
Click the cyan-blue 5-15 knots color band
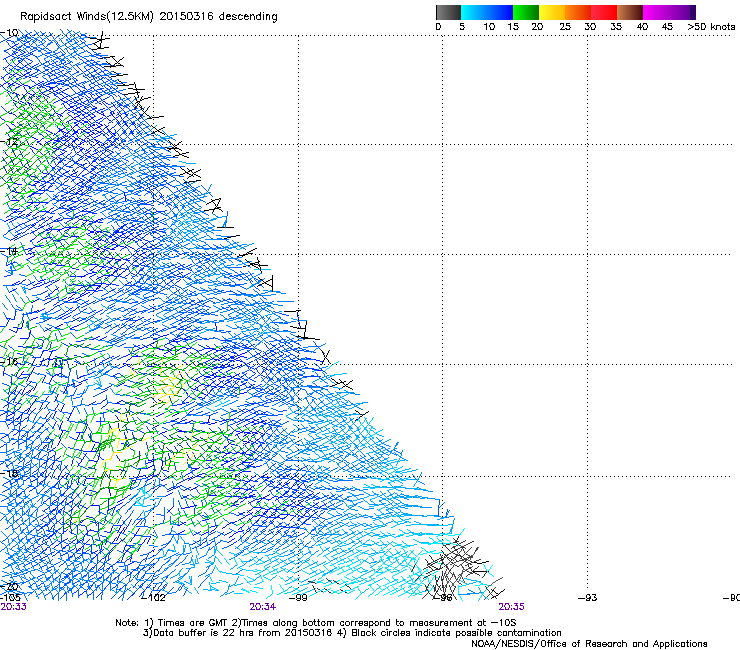click(x=487, y=12)
